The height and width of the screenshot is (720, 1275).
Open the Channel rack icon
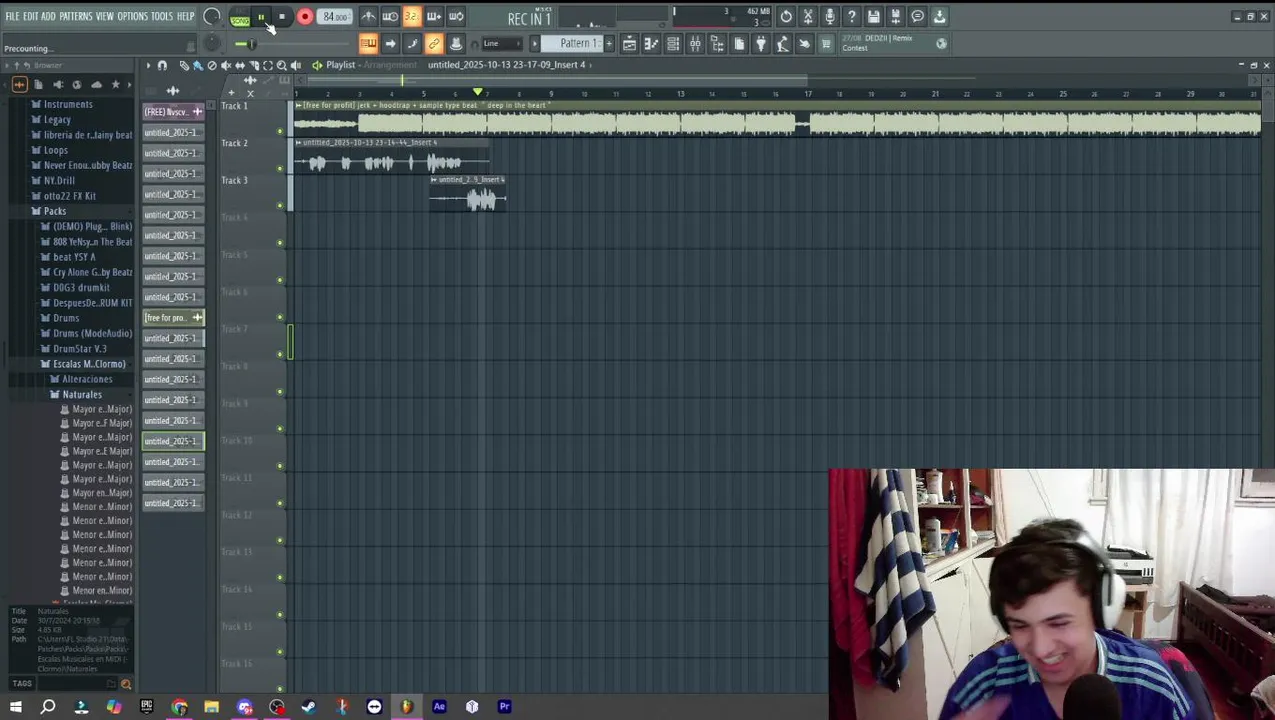point(673,44)
